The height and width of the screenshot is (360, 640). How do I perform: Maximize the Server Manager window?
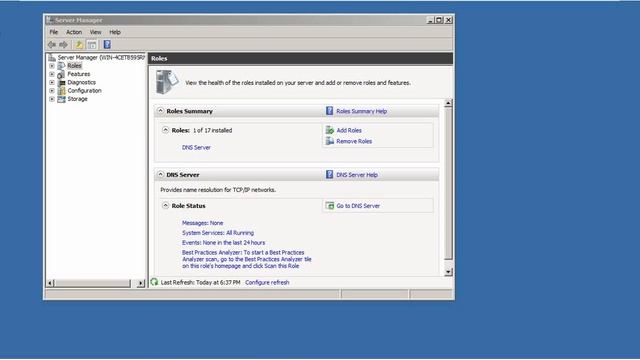[439, 20]
